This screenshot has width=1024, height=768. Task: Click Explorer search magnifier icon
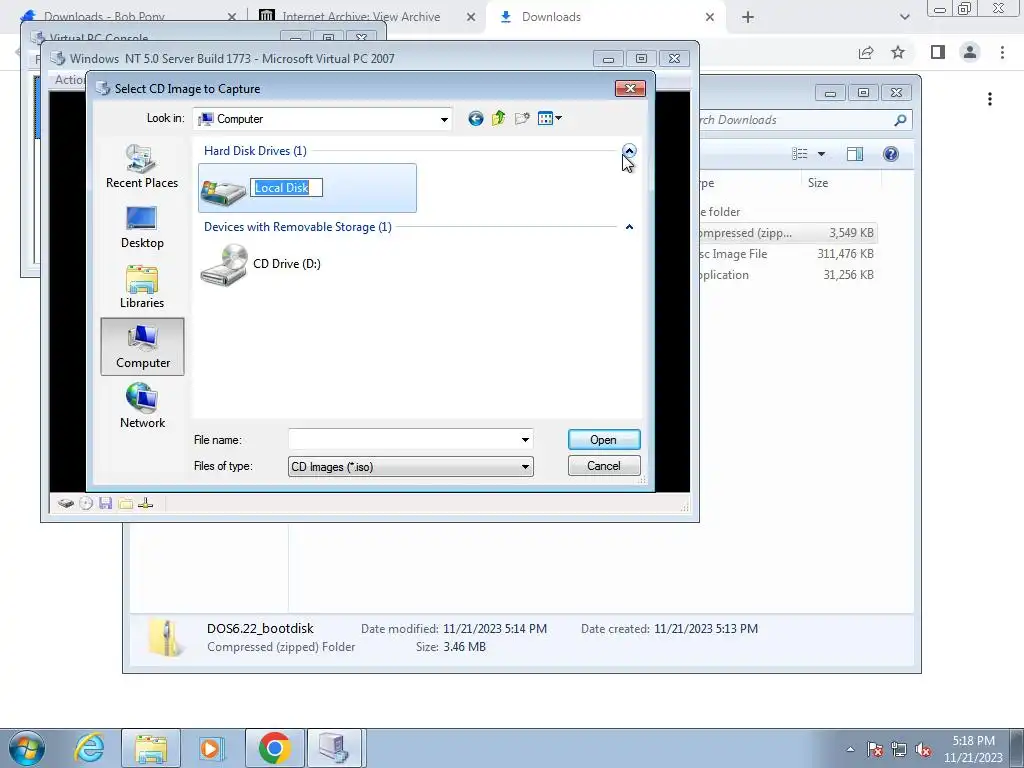pos(900,120)
